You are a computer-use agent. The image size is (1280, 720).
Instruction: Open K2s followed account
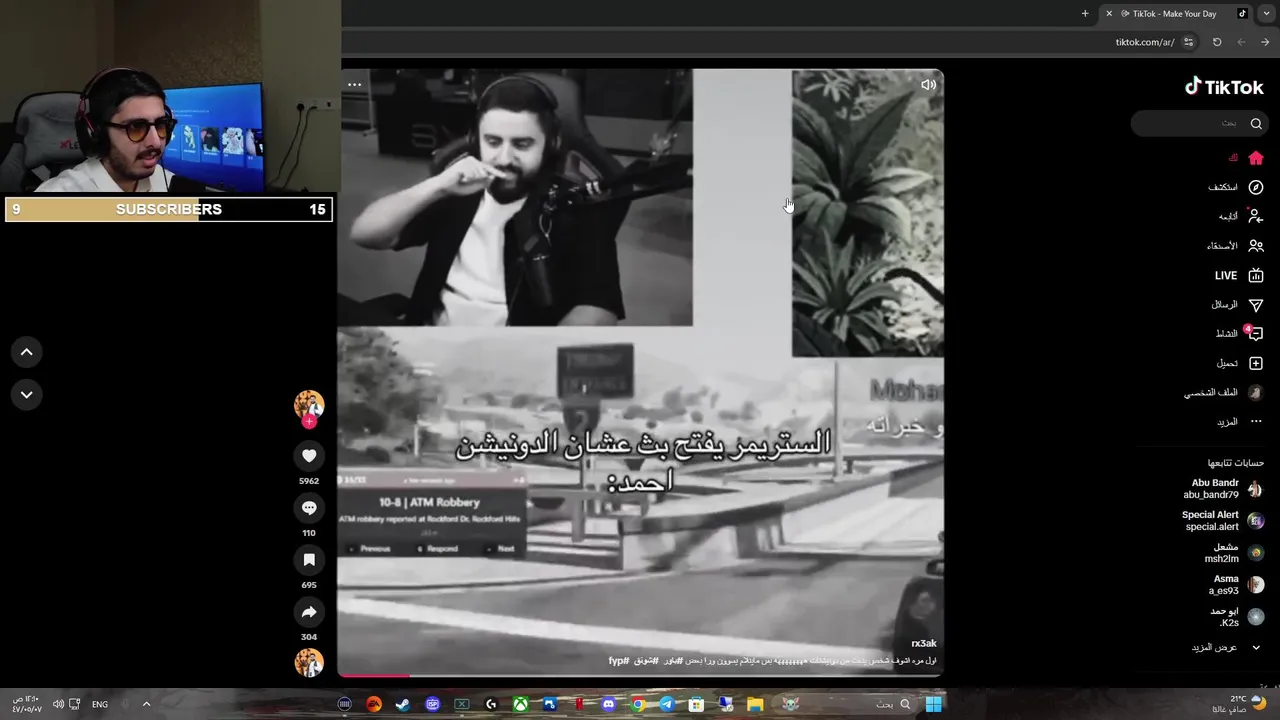[x=1237, y=617]
